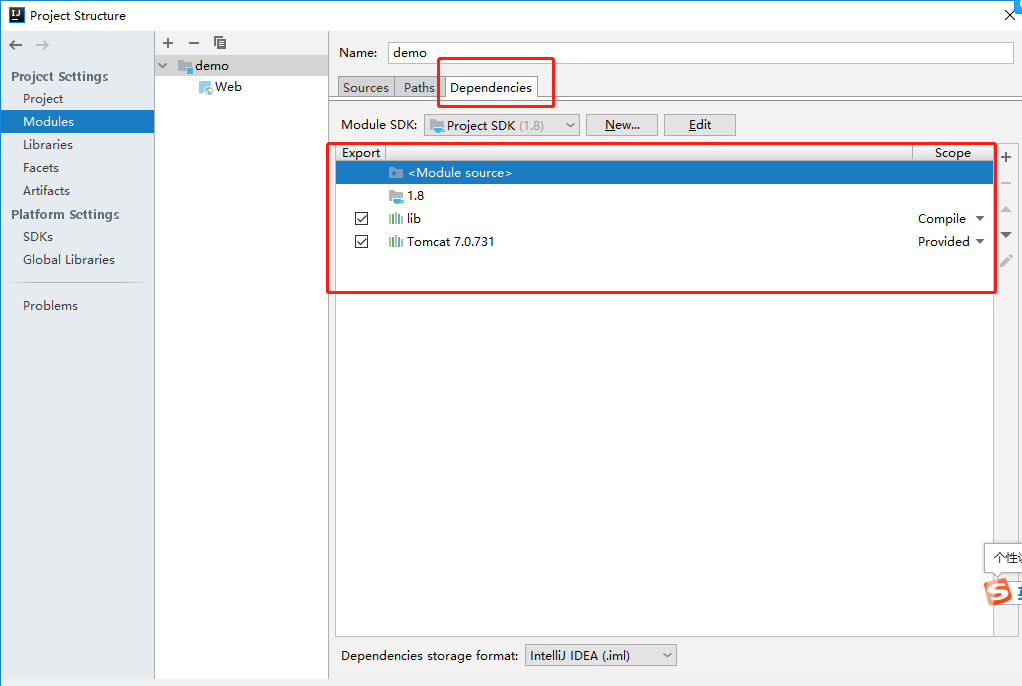The width and height of the screenshot is (1022, 686).
Task: Select the Module source row
Action: click(664, 173)
